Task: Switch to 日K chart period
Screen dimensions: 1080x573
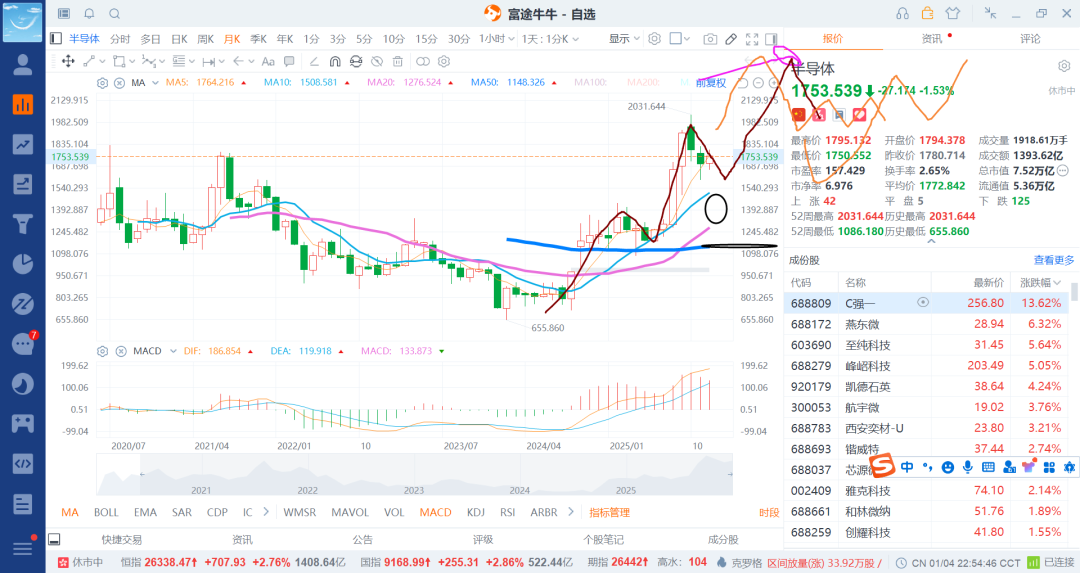Action: tap(179, 39)
